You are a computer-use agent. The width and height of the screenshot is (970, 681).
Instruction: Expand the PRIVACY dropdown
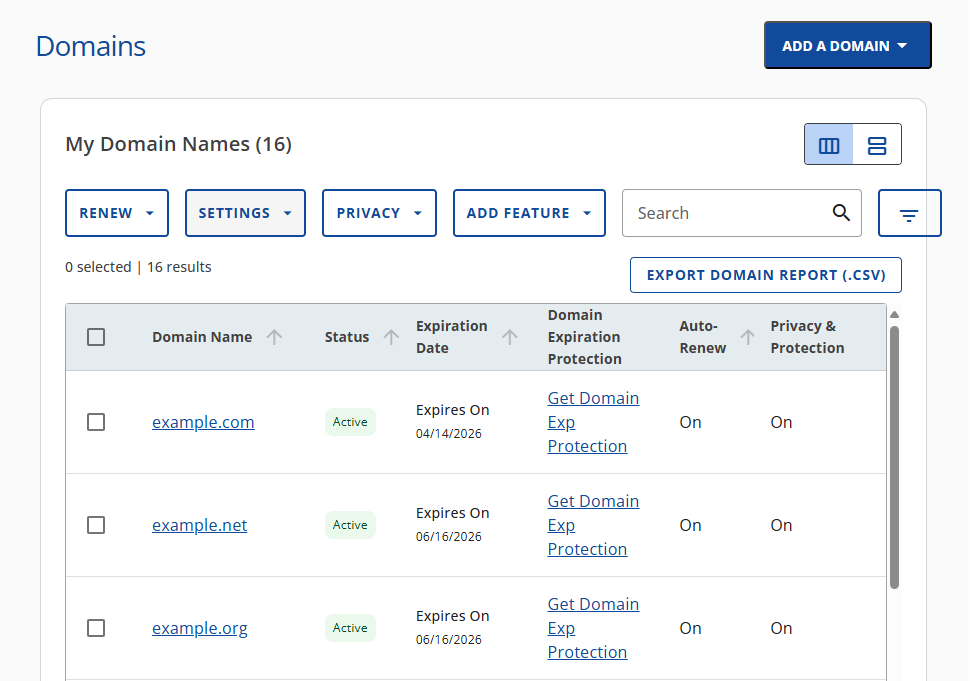click(379, 212)
